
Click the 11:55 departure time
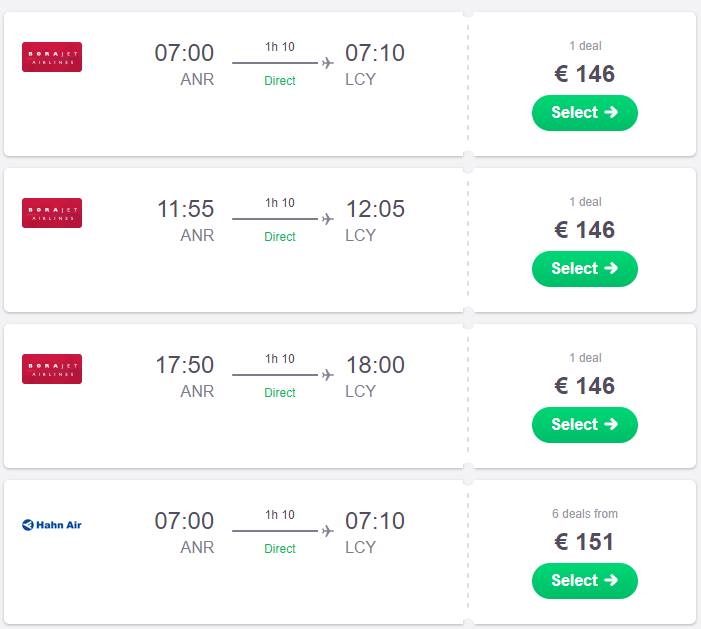tap(186, 209)
